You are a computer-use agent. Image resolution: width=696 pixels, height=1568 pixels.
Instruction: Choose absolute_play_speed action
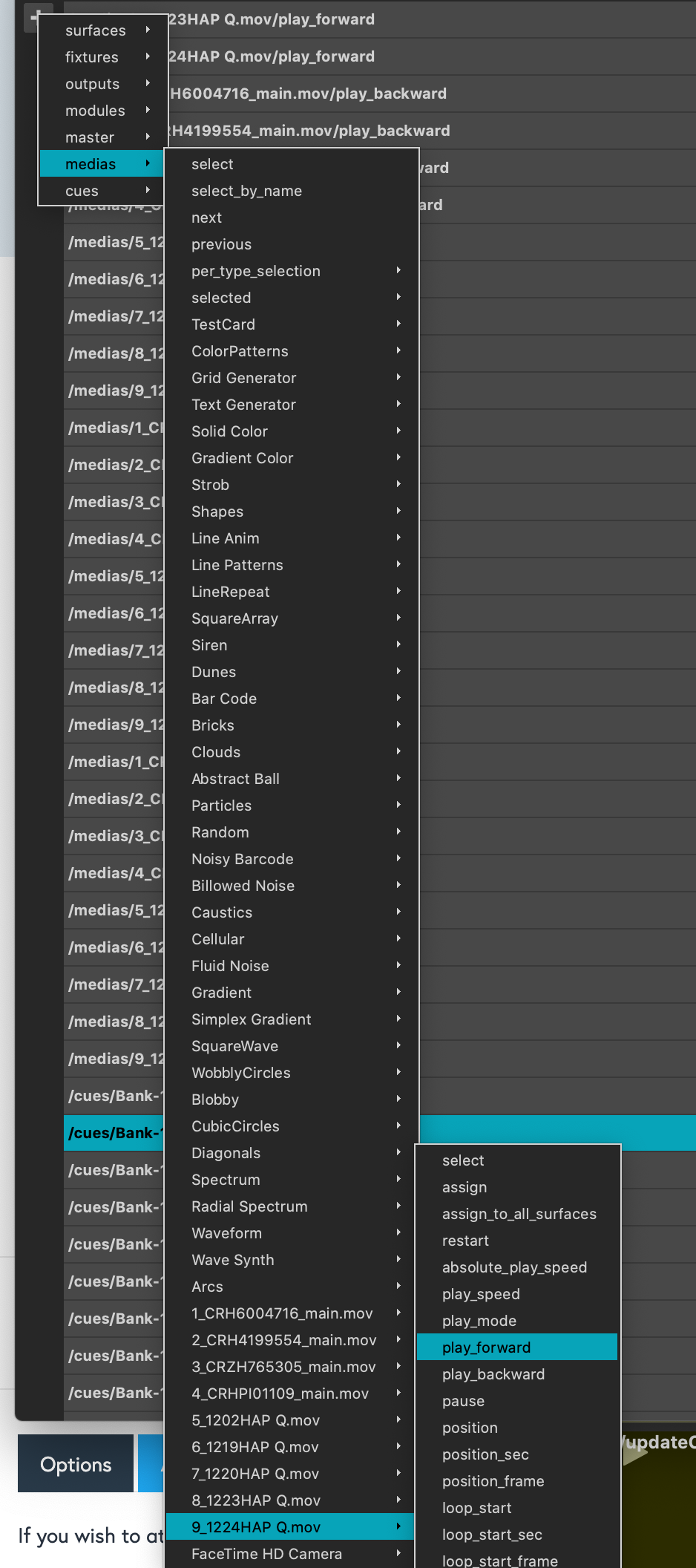[517, 1267]
